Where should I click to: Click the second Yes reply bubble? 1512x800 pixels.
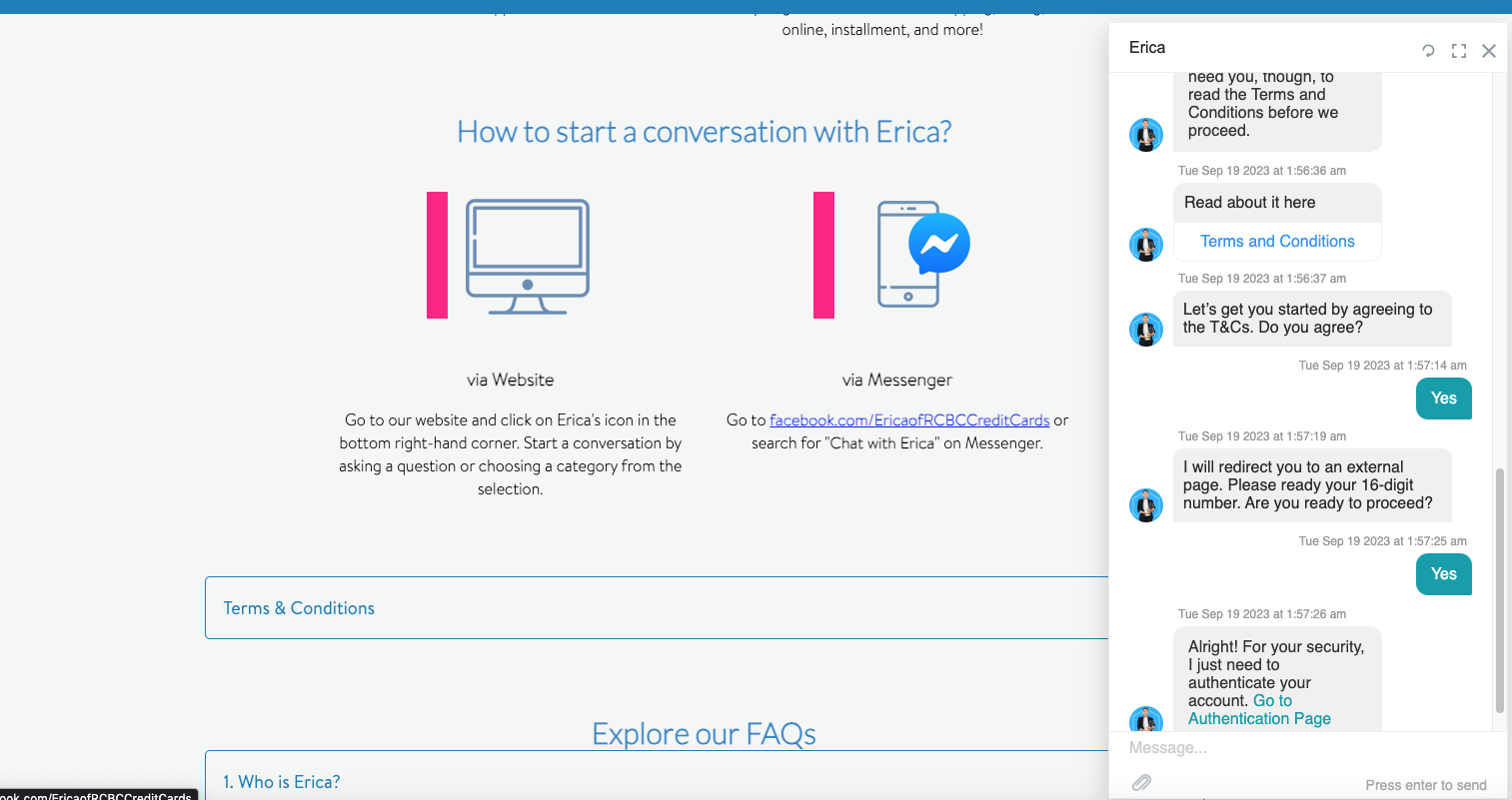(1443, 574)
